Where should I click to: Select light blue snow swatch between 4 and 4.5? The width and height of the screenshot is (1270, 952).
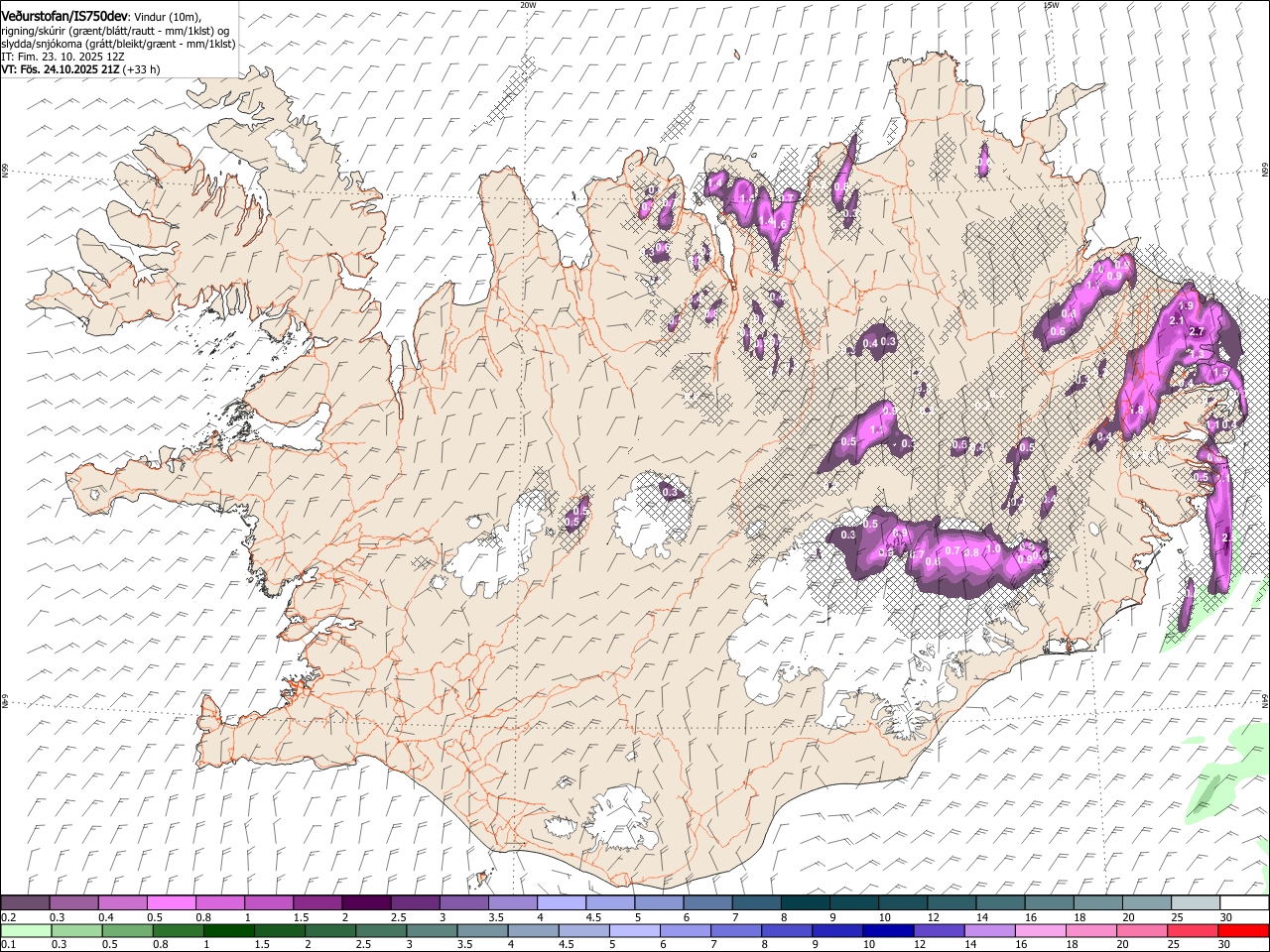tap(562, 903)
